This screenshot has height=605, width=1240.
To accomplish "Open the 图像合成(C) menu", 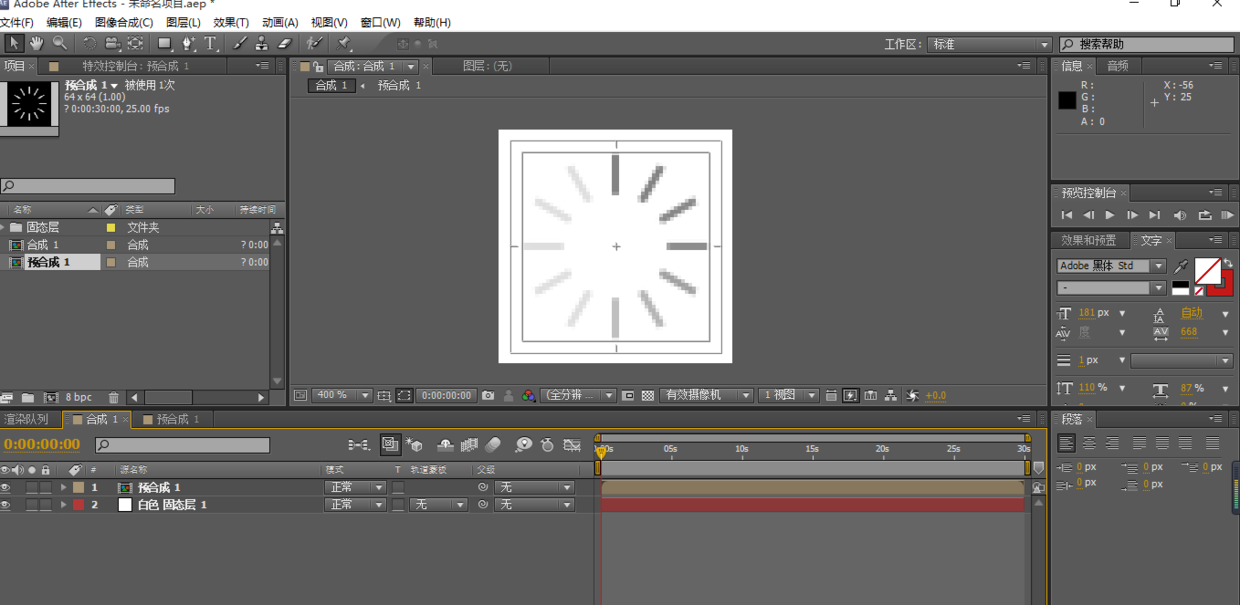I will 124,22.
